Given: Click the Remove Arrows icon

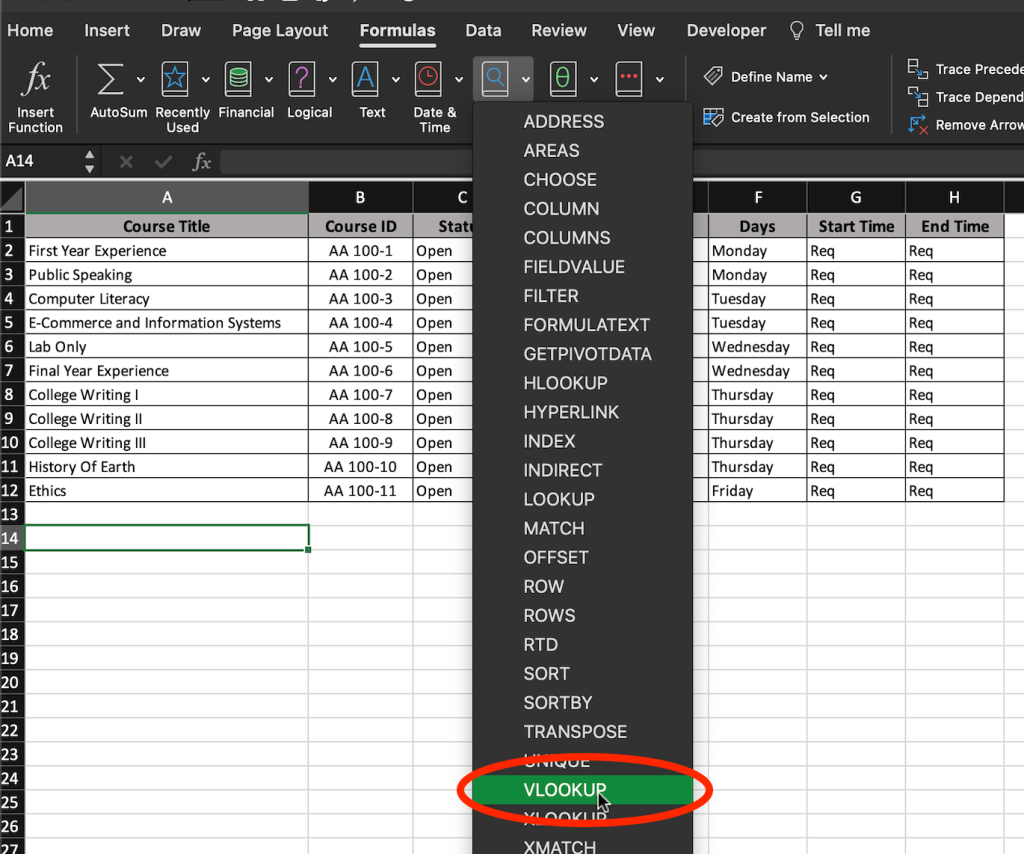Looking at the screenshot, I should [x=918, y=125].
